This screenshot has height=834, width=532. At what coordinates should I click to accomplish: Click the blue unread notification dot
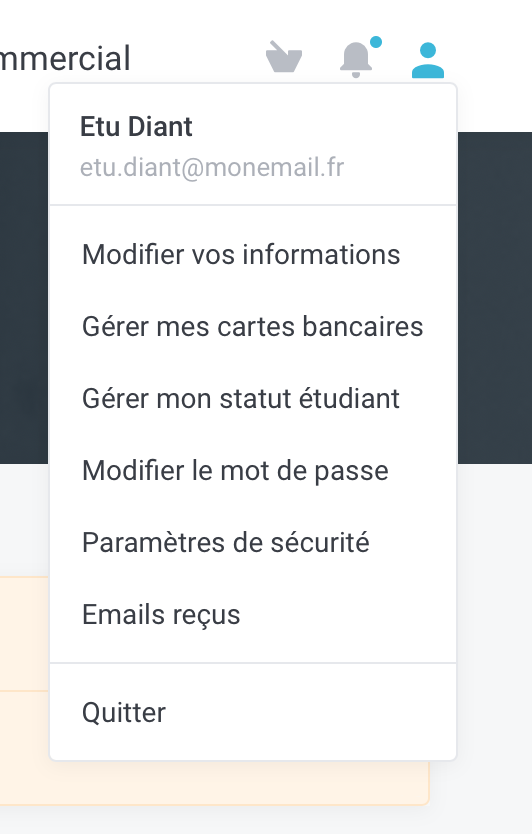[376, 42]
